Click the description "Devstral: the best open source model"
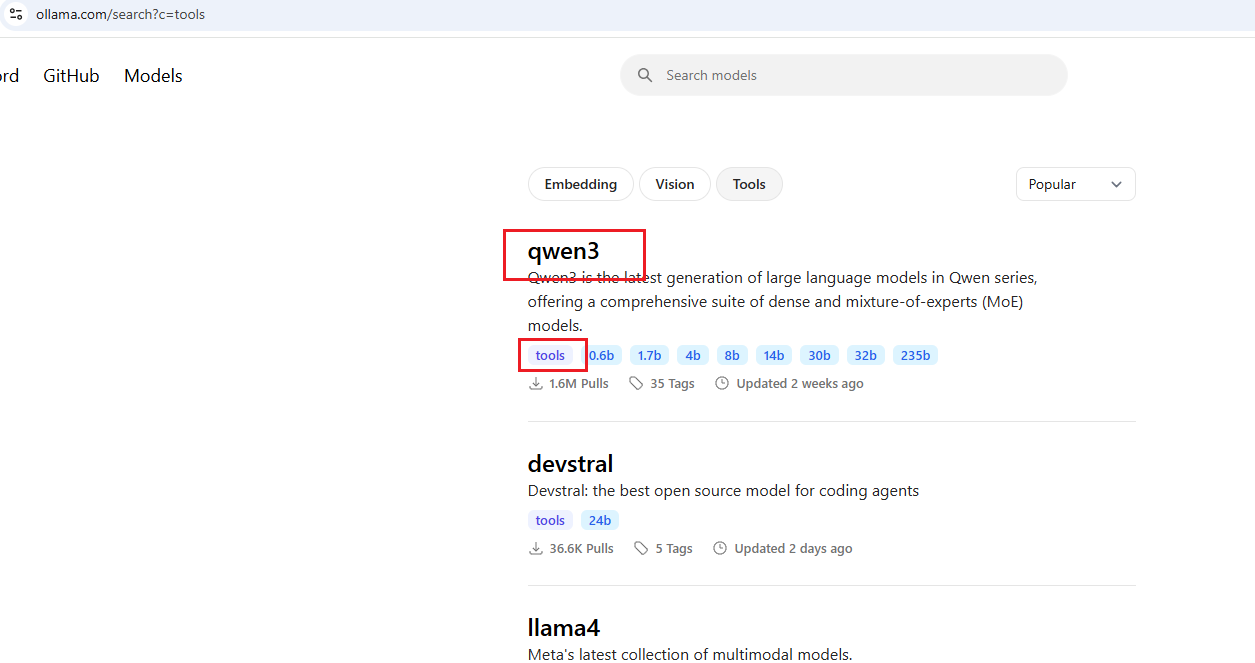This screenshot has height=663, width=1255. click(x=723, y=491)
